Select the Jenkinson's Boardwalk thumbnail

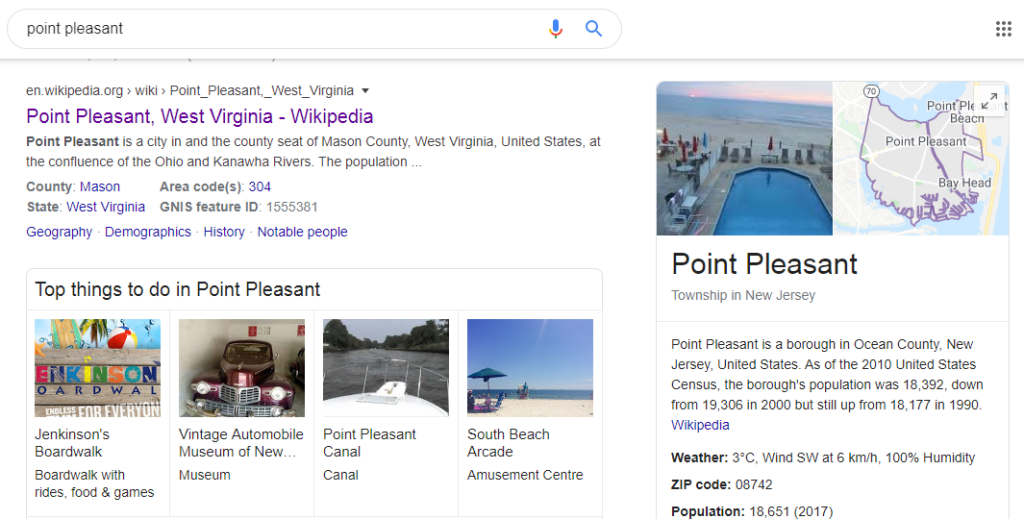97,367
